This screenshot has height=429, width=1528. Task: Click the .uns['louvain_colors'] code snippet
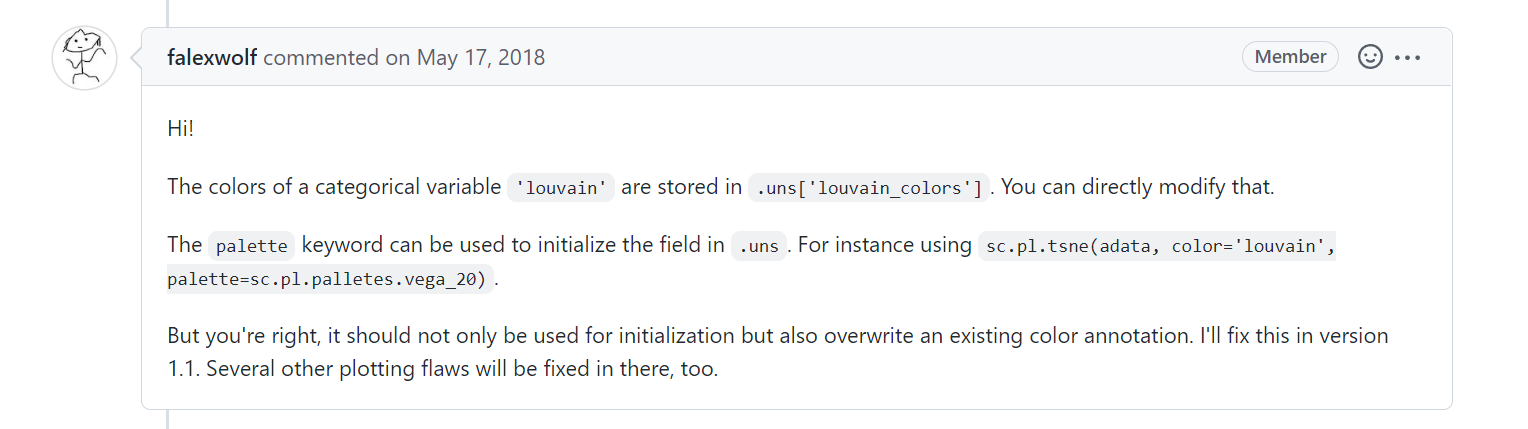869,188
